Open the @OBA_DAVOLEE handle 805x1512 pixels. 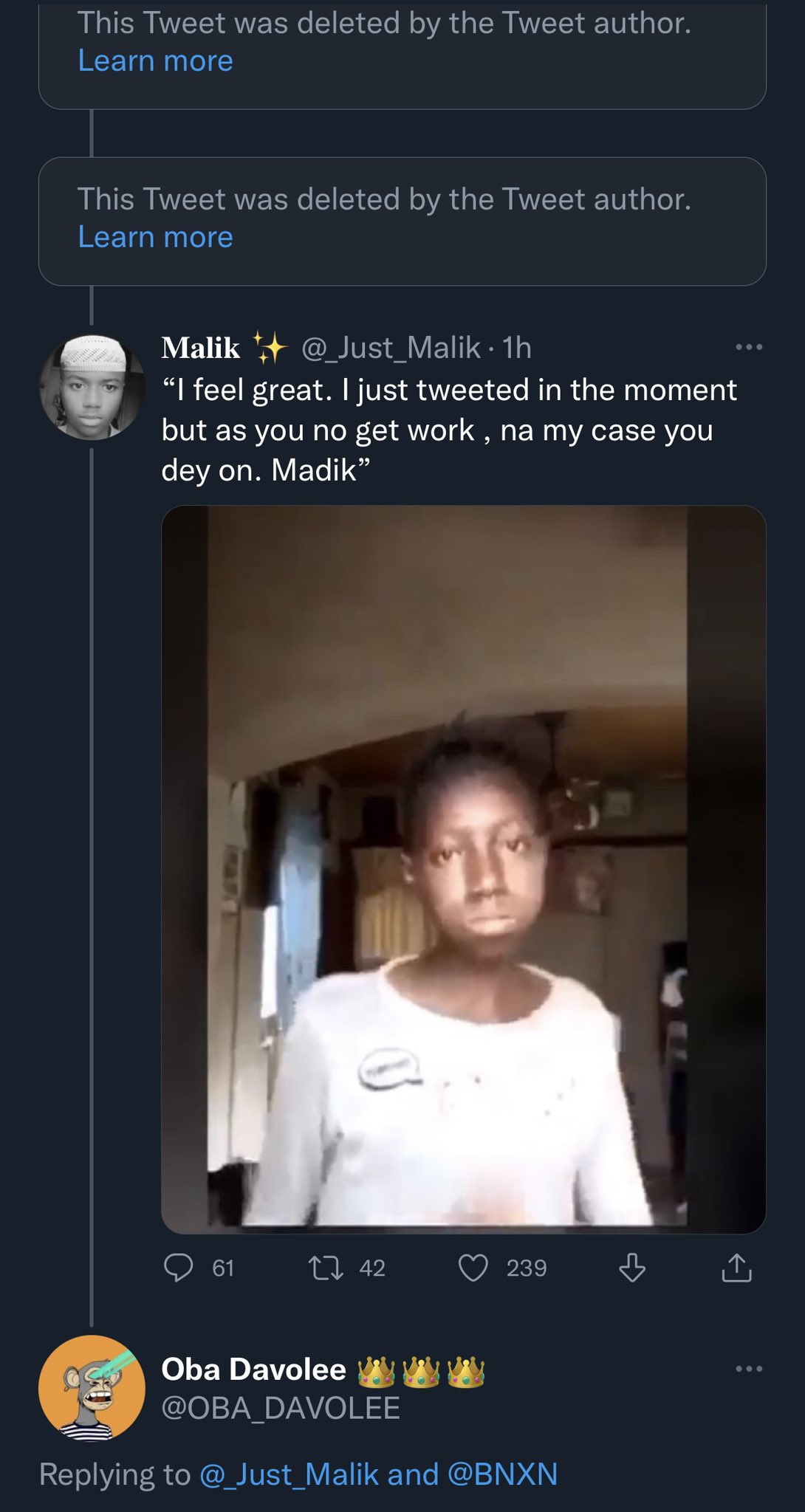tap(281, 1408)
